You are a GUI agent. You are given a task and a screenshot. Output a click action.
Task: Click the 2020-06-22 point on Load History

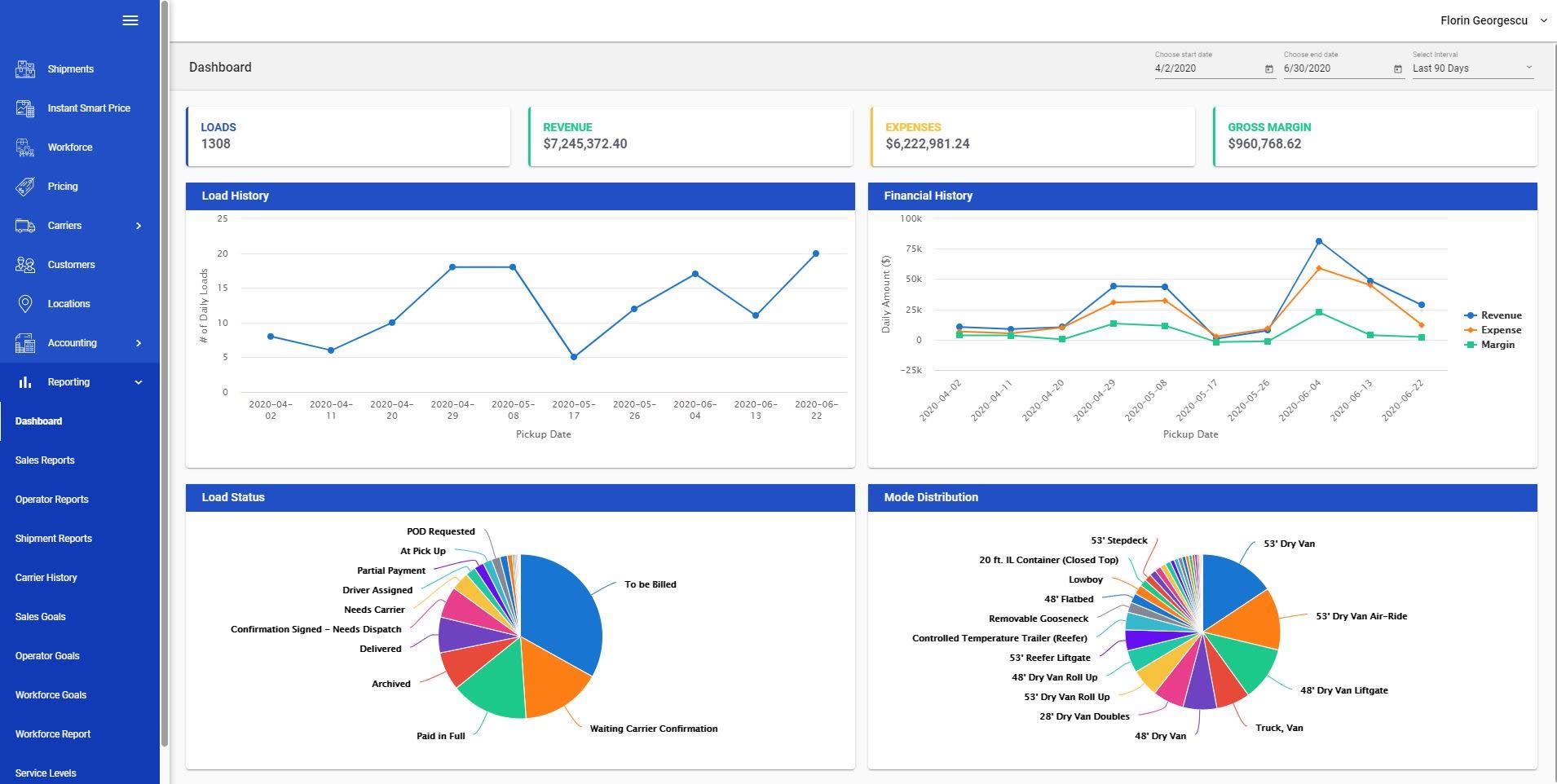point(816,253)
